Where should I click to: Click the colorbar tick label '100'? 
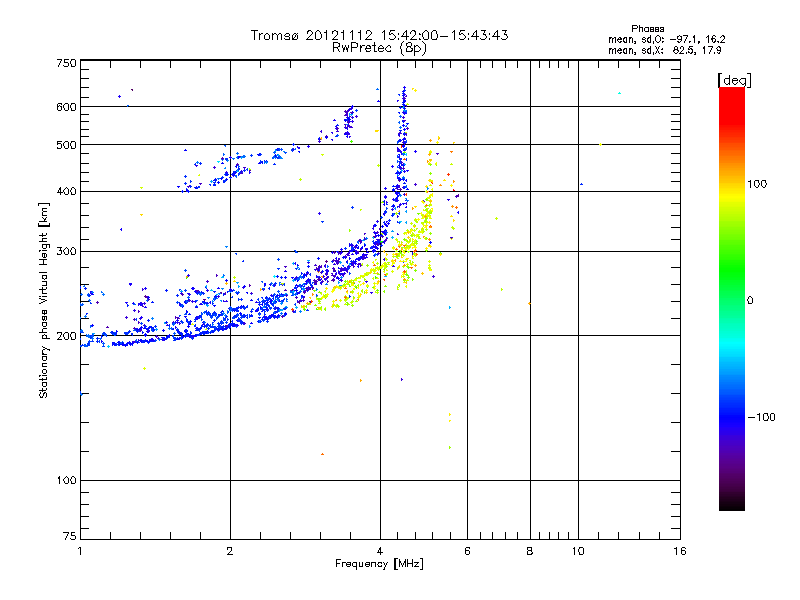tap(757, 184)
